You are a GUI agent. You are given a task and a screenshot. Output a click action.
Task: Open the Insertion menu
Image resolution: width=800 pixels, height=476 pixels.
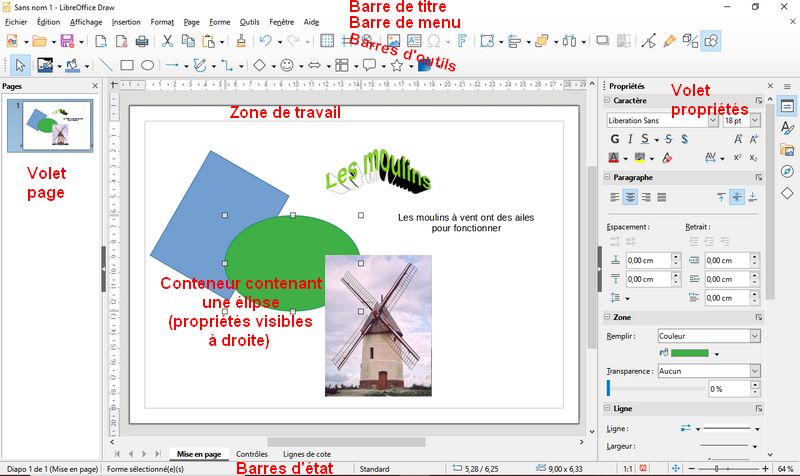126,21
